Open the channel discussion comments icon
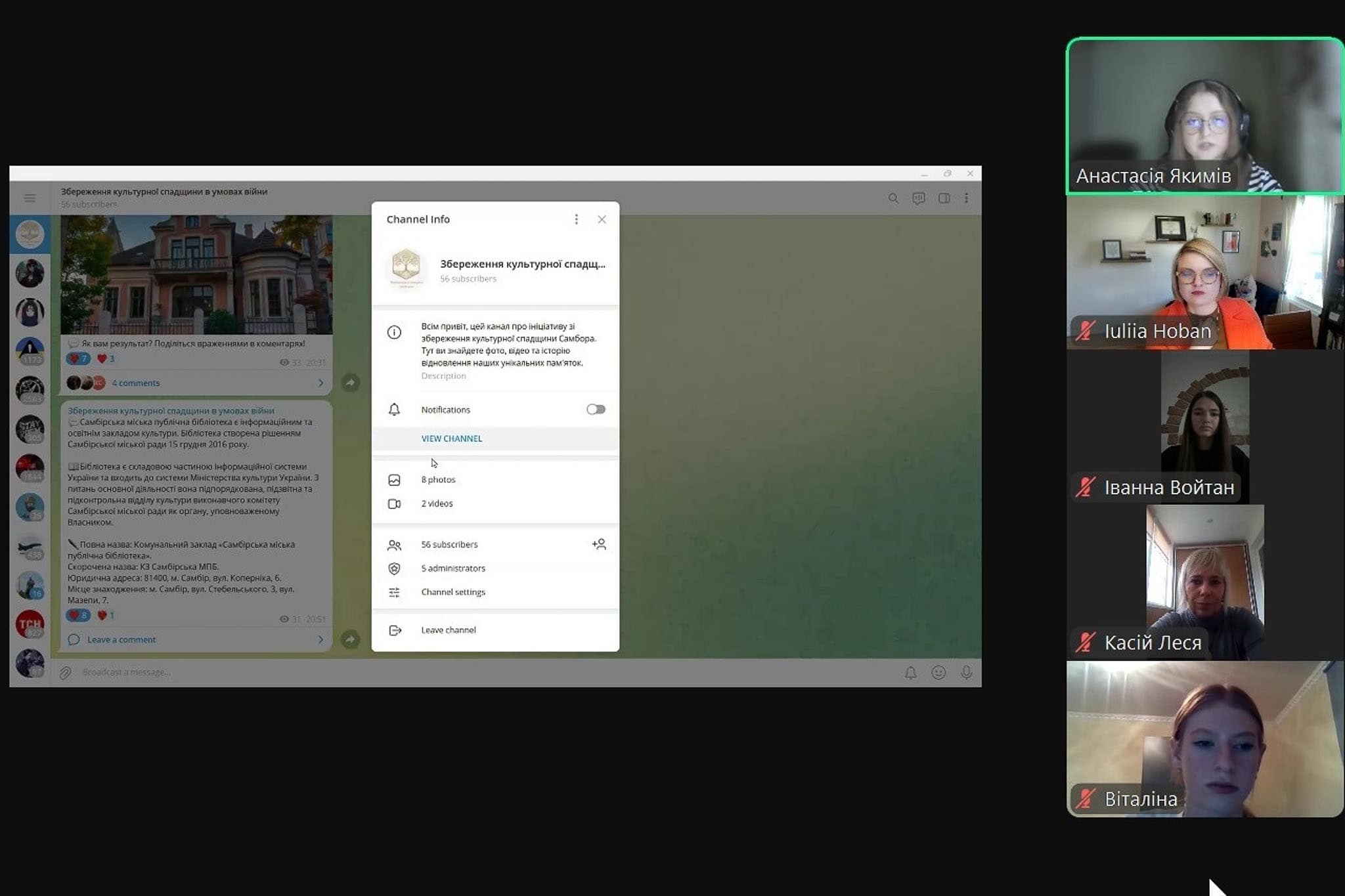1345x896 pixels. pyautogui.click(x=919, y=198)
